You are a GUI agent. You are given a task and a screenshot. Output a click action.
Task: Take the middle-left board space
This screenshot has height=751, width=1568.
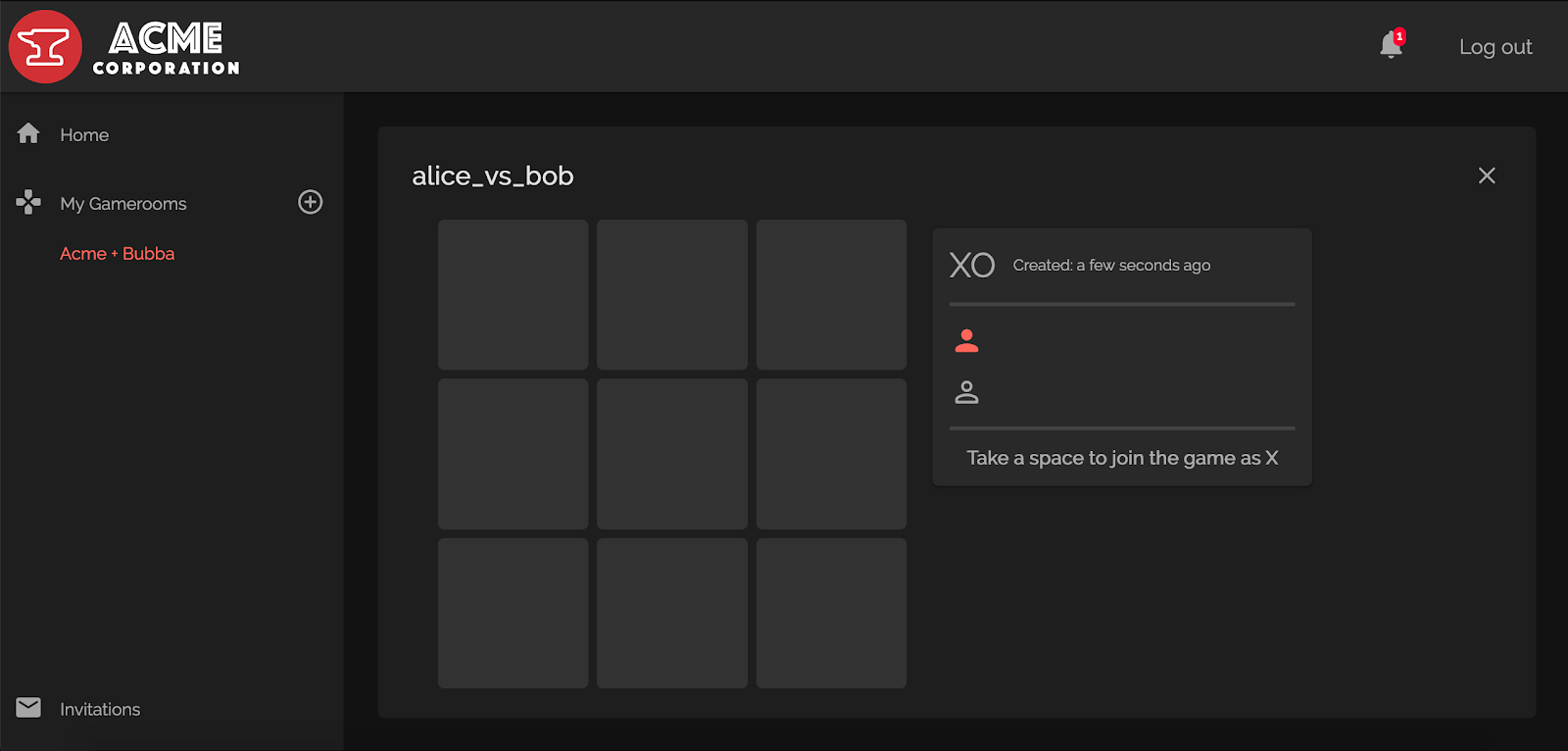pos(513,454)
